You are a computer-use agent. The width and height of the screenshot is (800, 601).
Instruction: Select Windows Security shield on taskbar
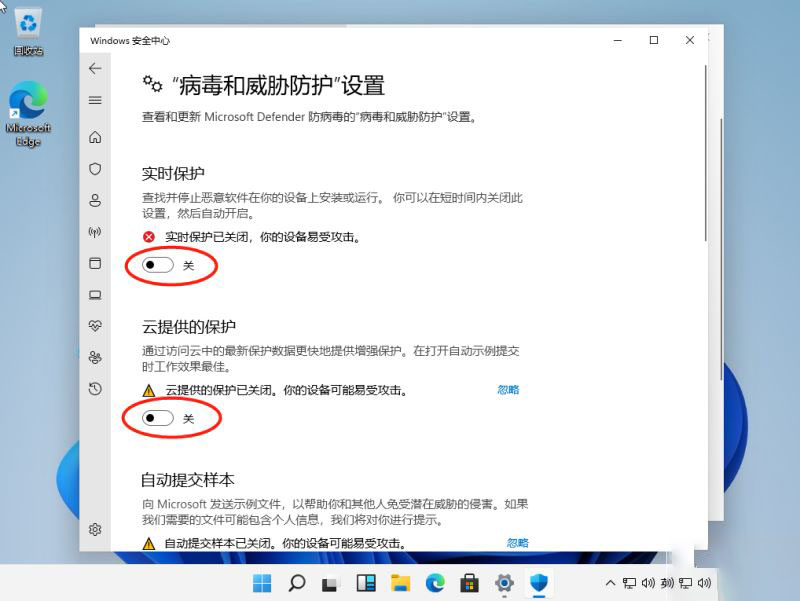(x=539, y=582)
